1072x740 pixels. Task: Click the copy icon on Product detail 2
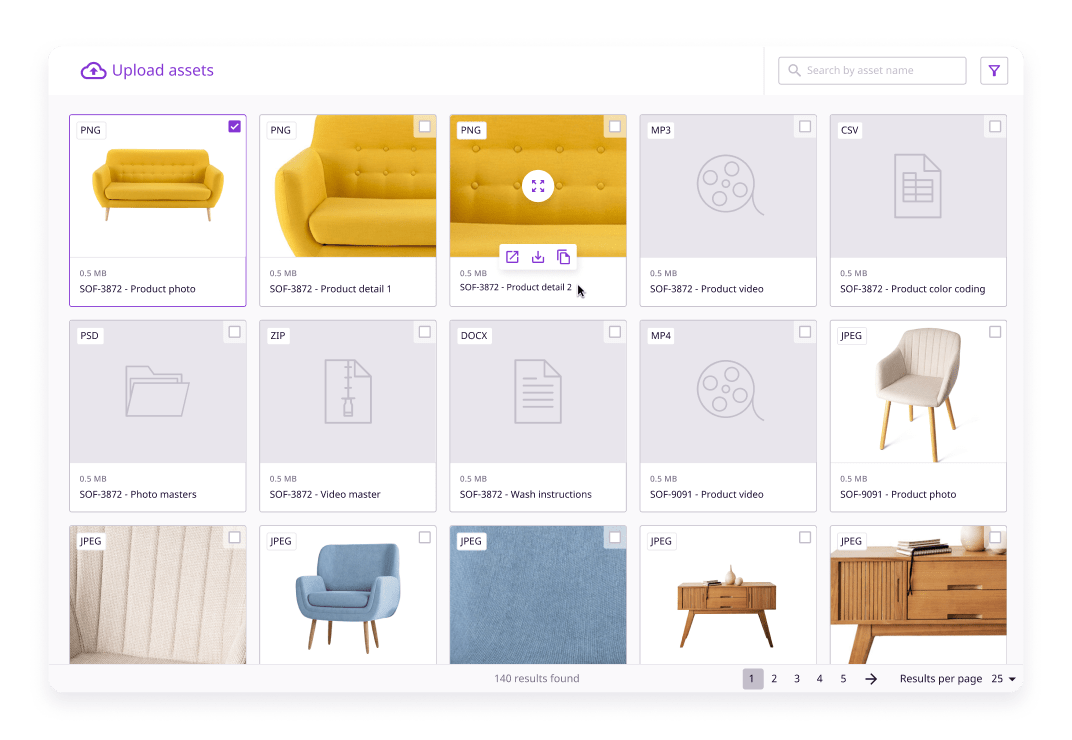pos(563,256)
